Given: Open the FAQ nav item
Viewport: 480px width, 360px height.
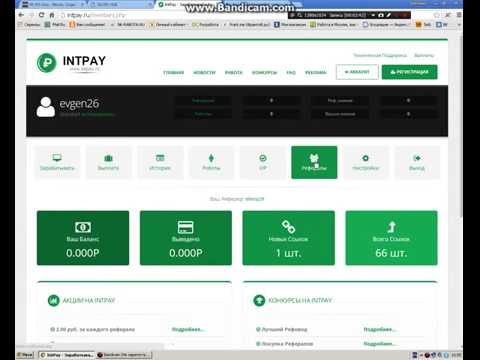Looking at the screenshot, I should (x=291, y=72).
